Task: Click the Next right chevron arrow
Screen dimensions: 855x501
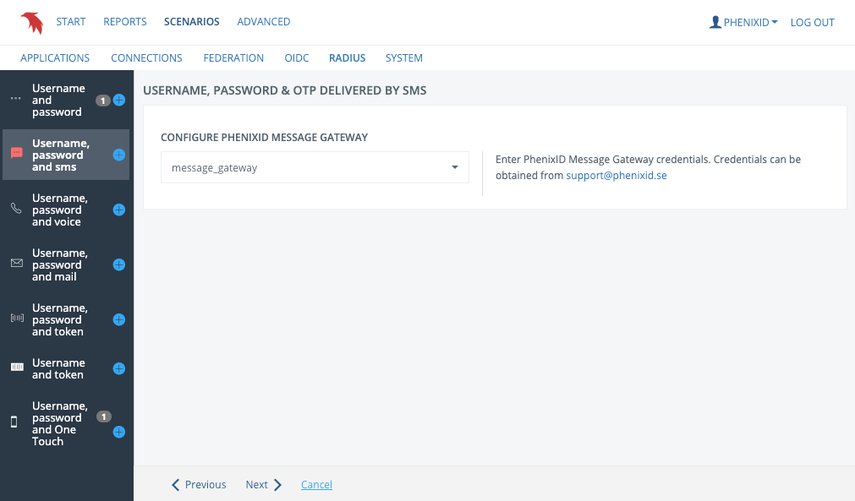Action: point(278,485)
